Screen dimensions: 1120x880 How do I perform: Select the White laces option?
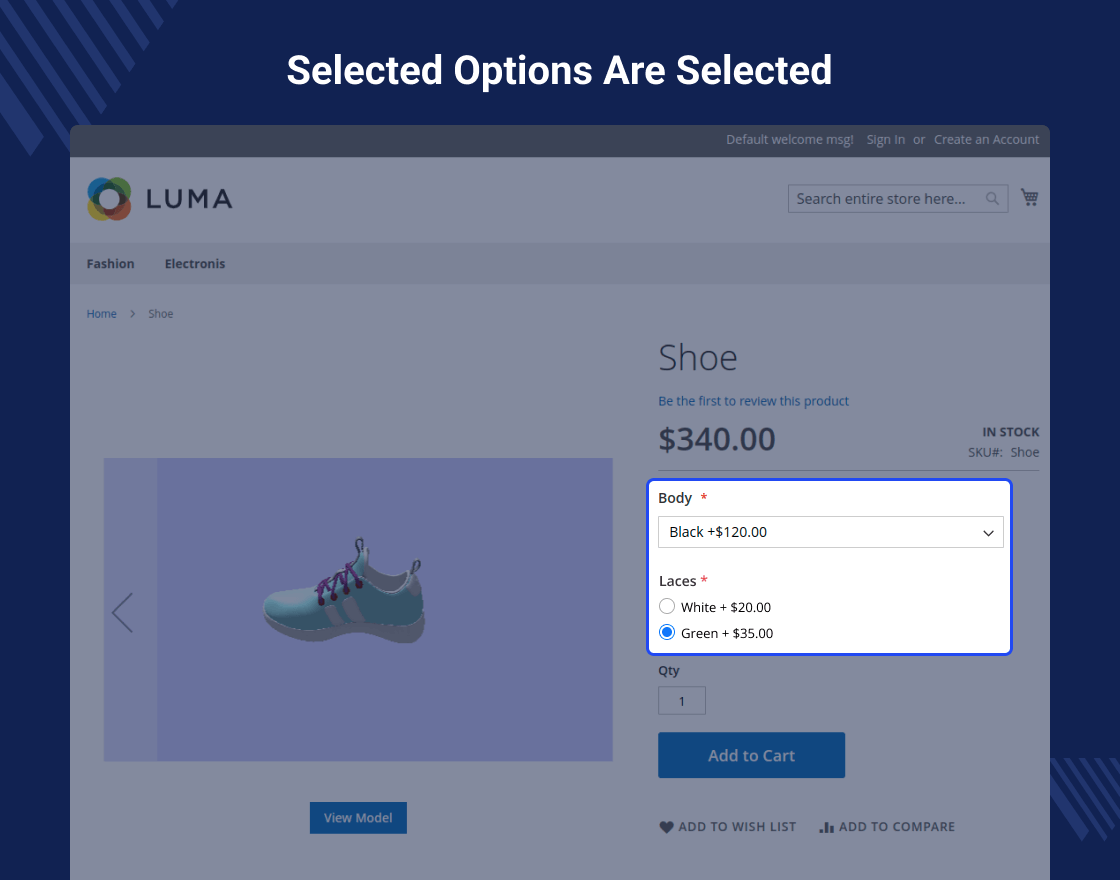[667, 606]
